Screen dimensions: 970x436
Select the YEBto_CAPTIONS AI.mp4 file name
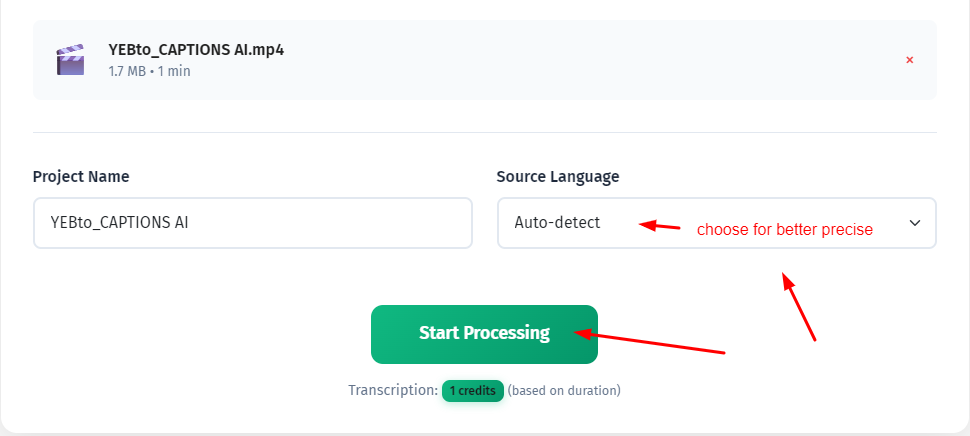(196, 50)
